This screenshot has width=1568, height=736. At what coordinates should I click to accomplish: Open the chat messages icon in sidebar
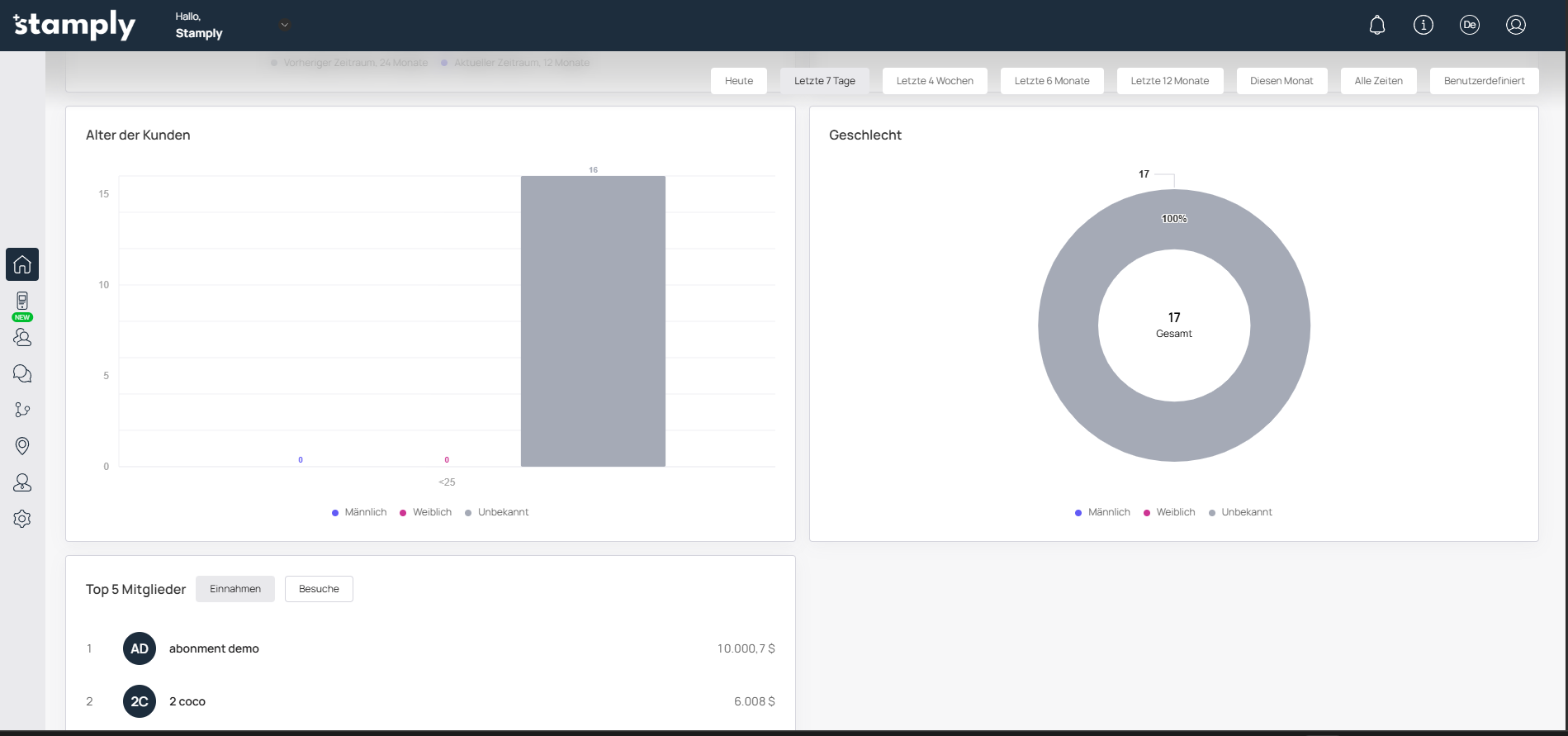tap(22, 374)
